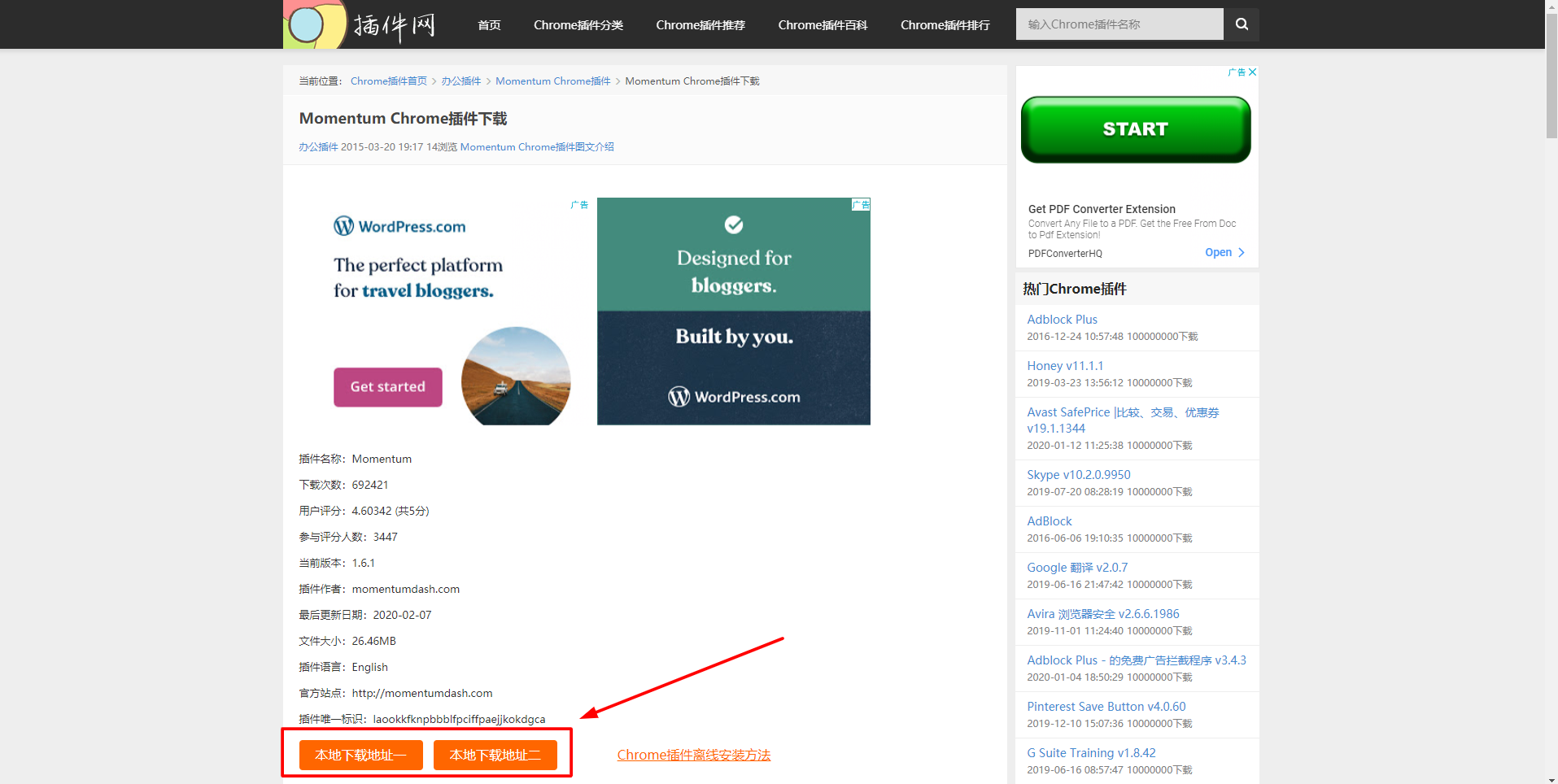Click the green START button

(1136, 129)
